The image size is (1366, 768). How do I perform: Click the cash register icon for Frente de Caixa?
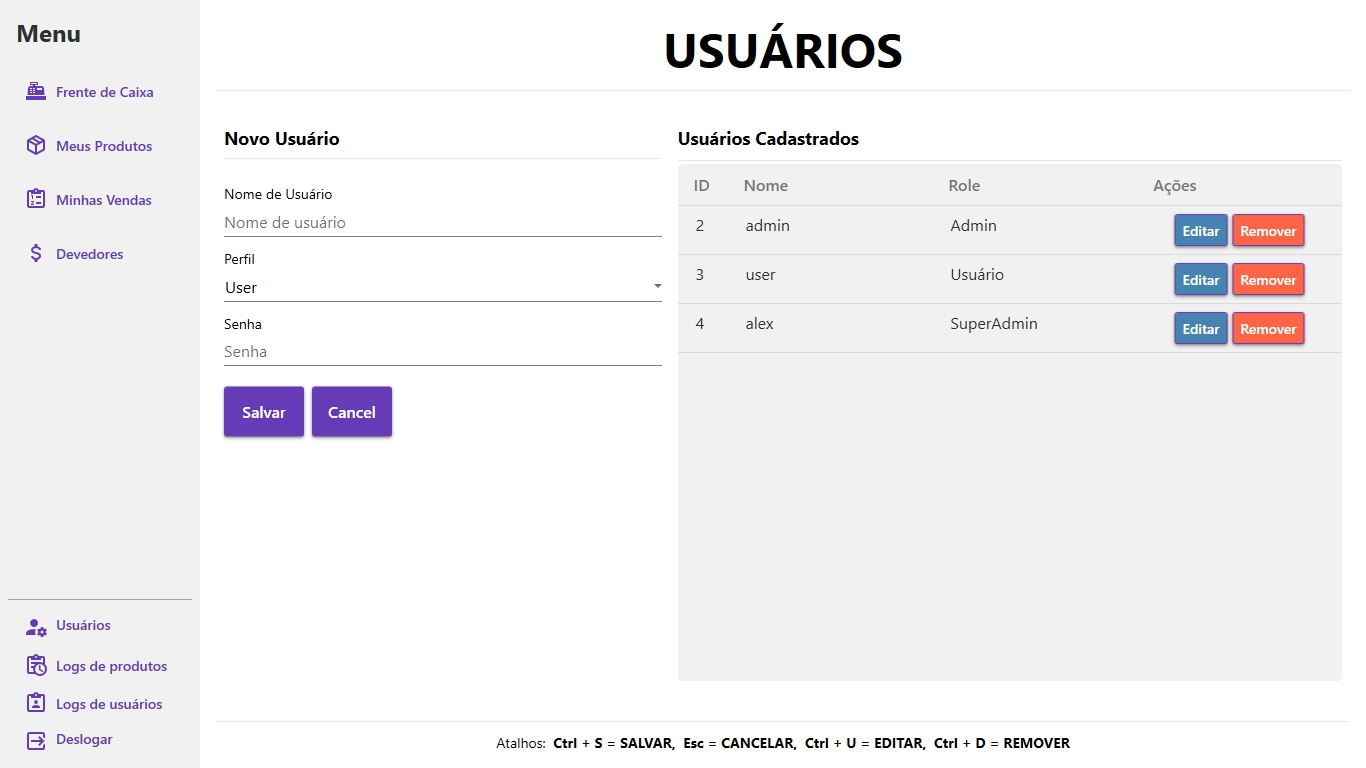point(36,92)
